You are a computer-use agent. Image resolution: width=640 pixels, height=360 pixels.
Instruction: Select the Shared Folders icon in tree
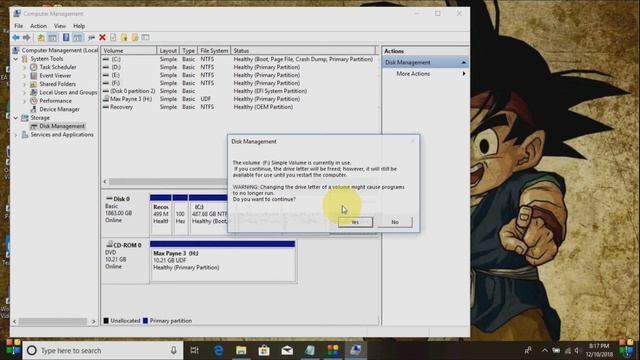pos(34,84)
